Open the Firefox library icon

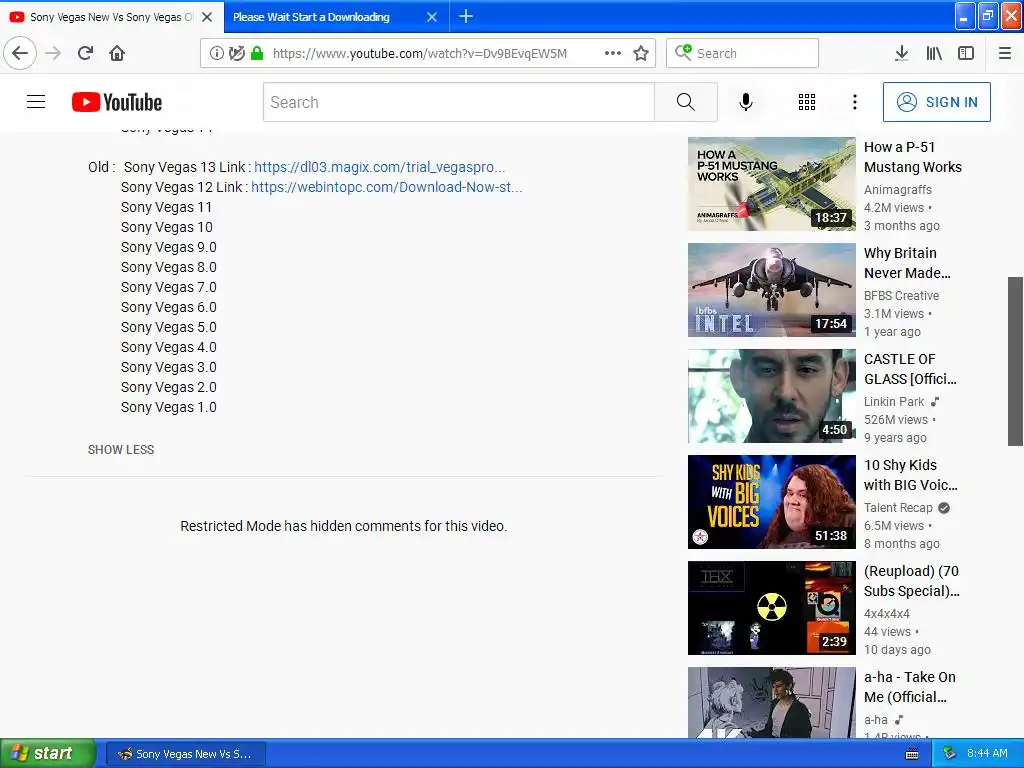coord(934,53)
